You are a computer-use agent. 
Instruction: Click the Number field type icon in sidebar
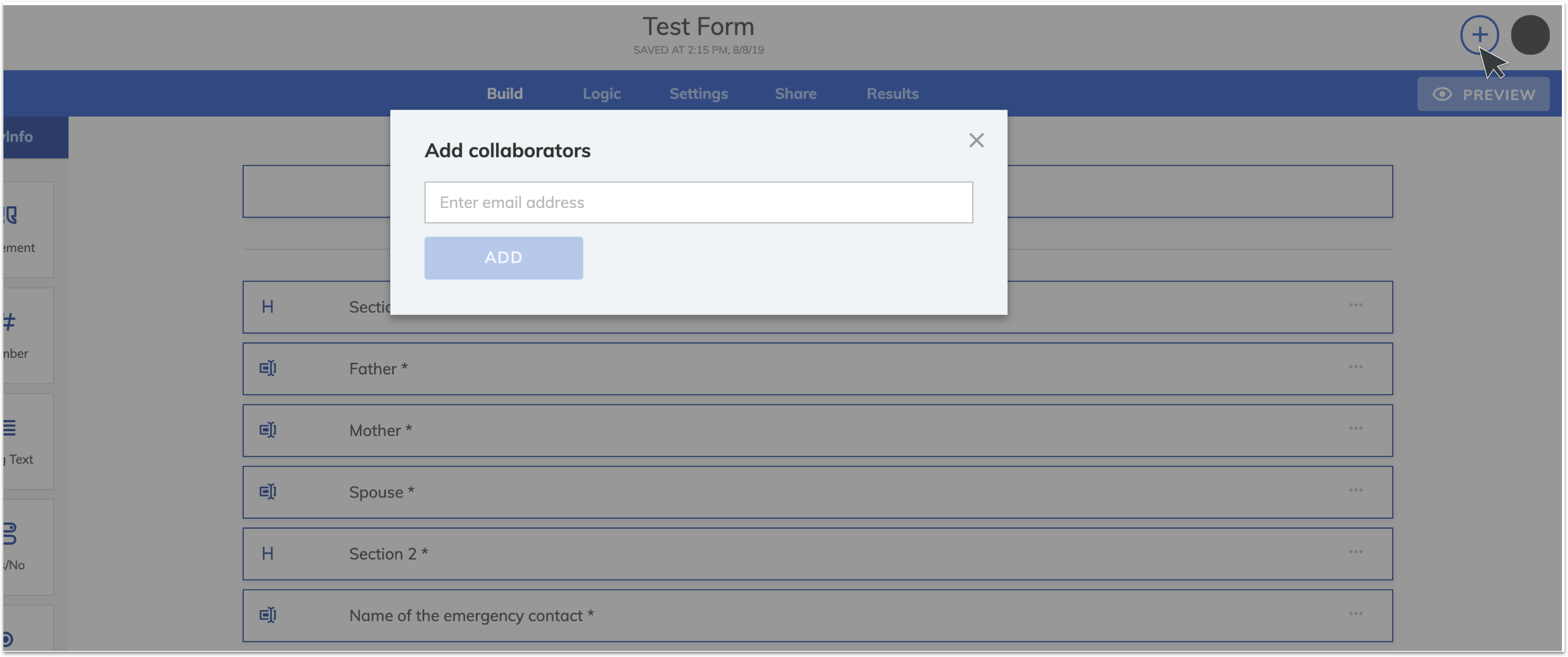pos(9,322)
